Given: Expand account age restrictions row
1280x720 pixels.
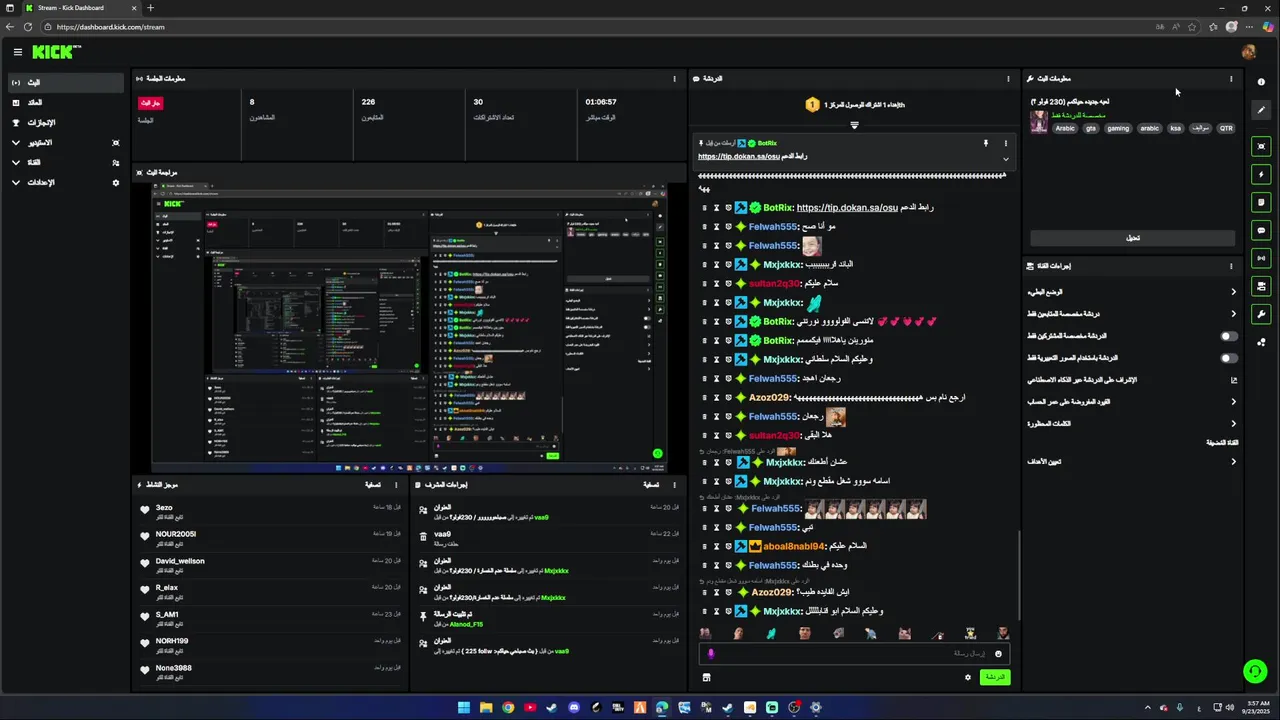Looking at the screenshot, I should (1132, 402).
